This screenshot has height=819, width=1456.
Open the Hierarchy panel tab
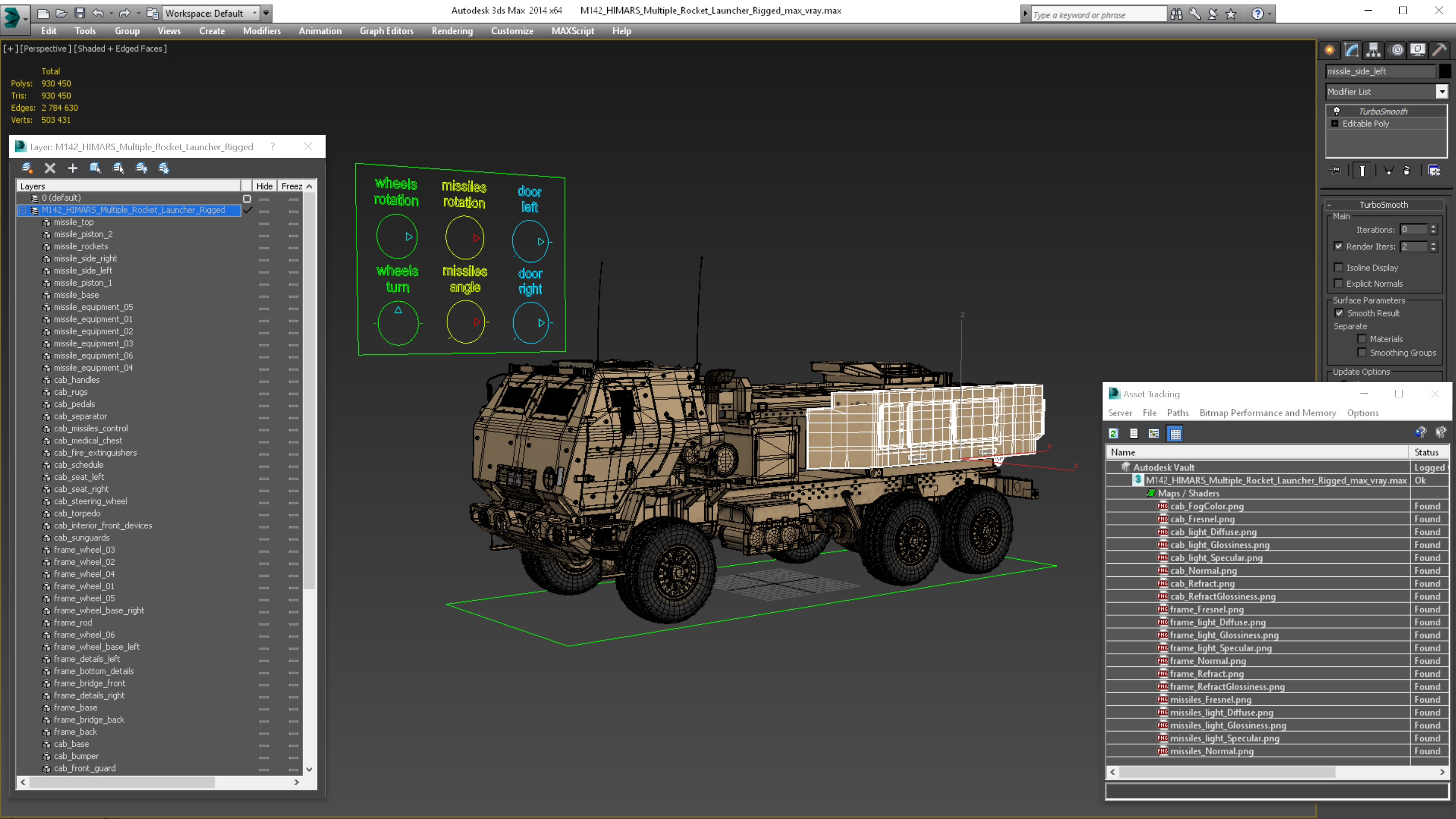tap(1374, 51)
